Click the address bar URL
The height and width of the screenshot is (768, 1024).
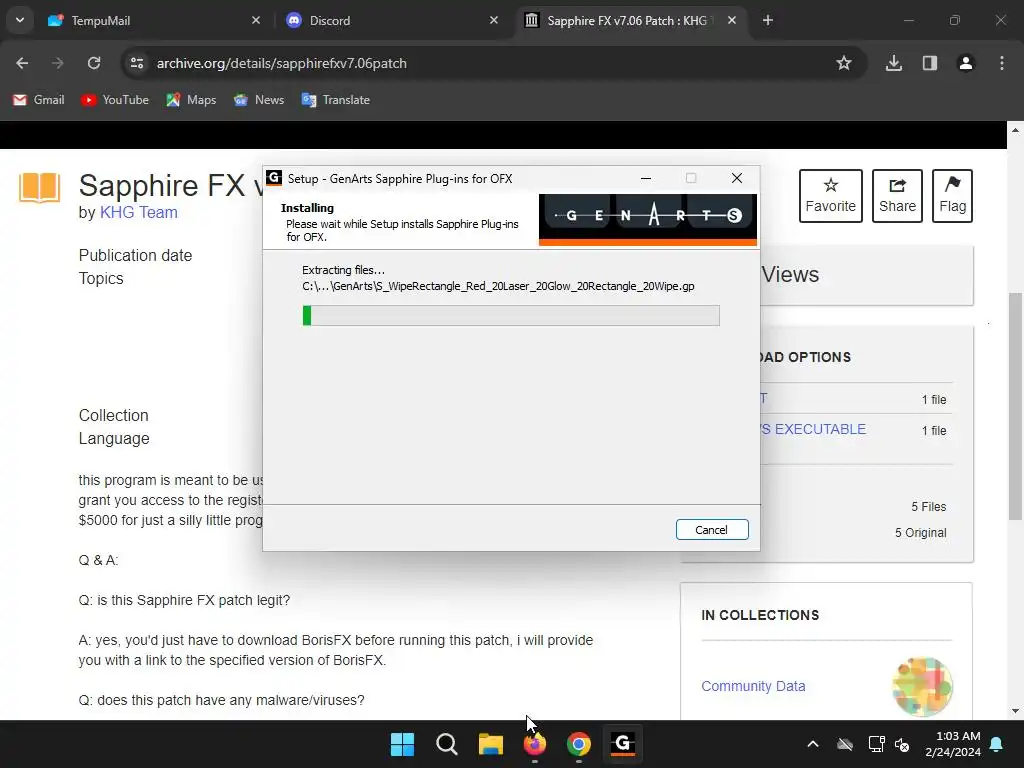point(281,63)
